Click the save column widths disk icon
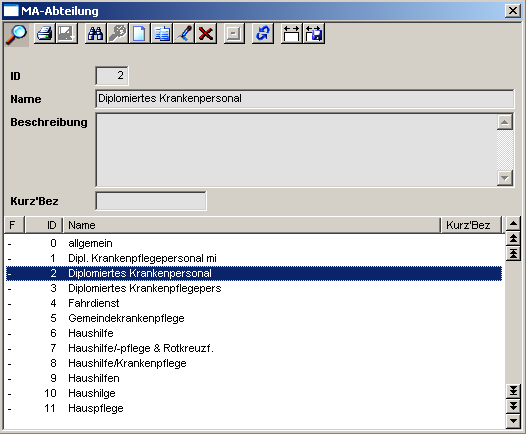 click(x=314, y=34)
